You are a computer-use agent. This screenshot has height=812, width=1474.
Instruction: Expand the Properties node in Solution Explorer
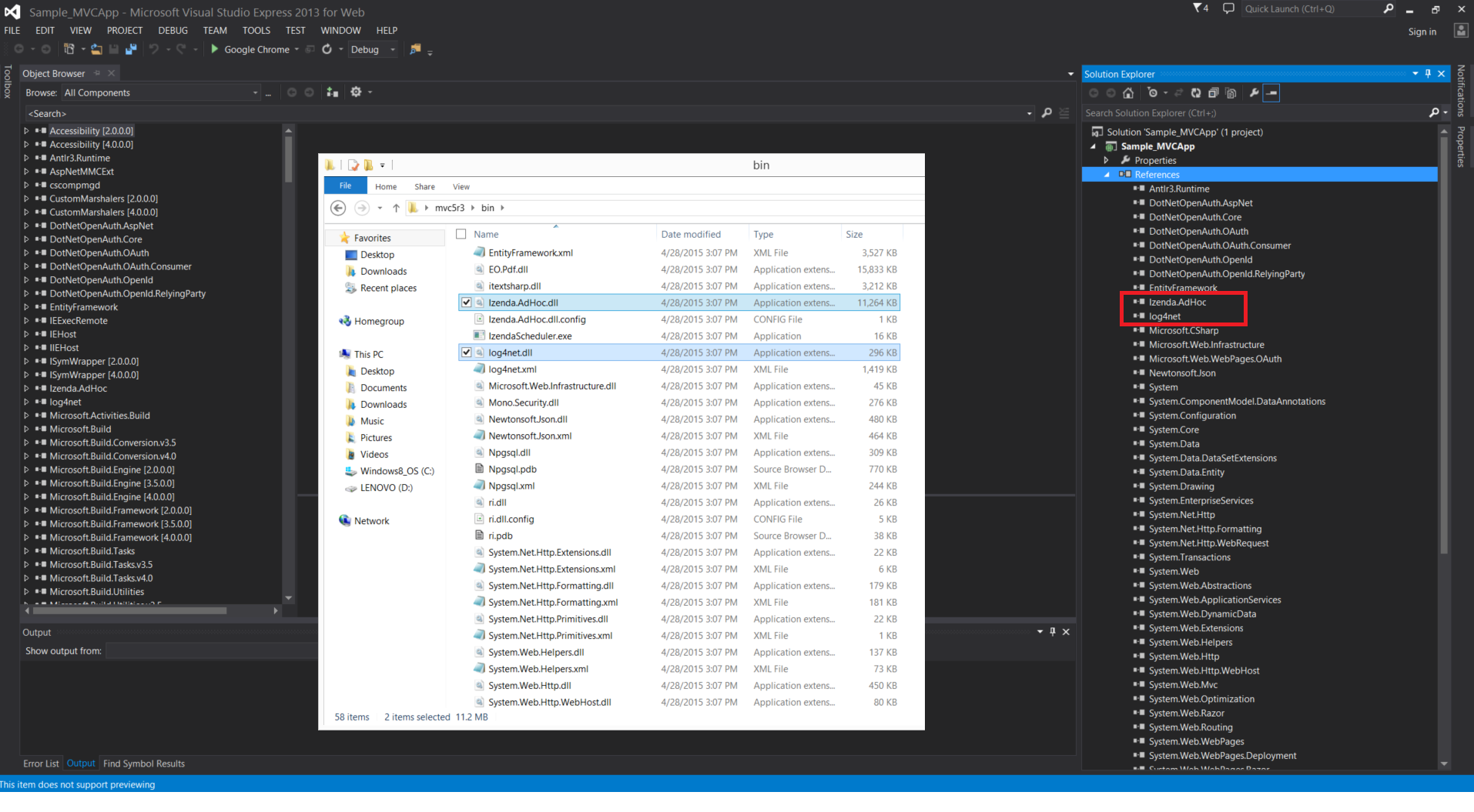[1107, 160]
